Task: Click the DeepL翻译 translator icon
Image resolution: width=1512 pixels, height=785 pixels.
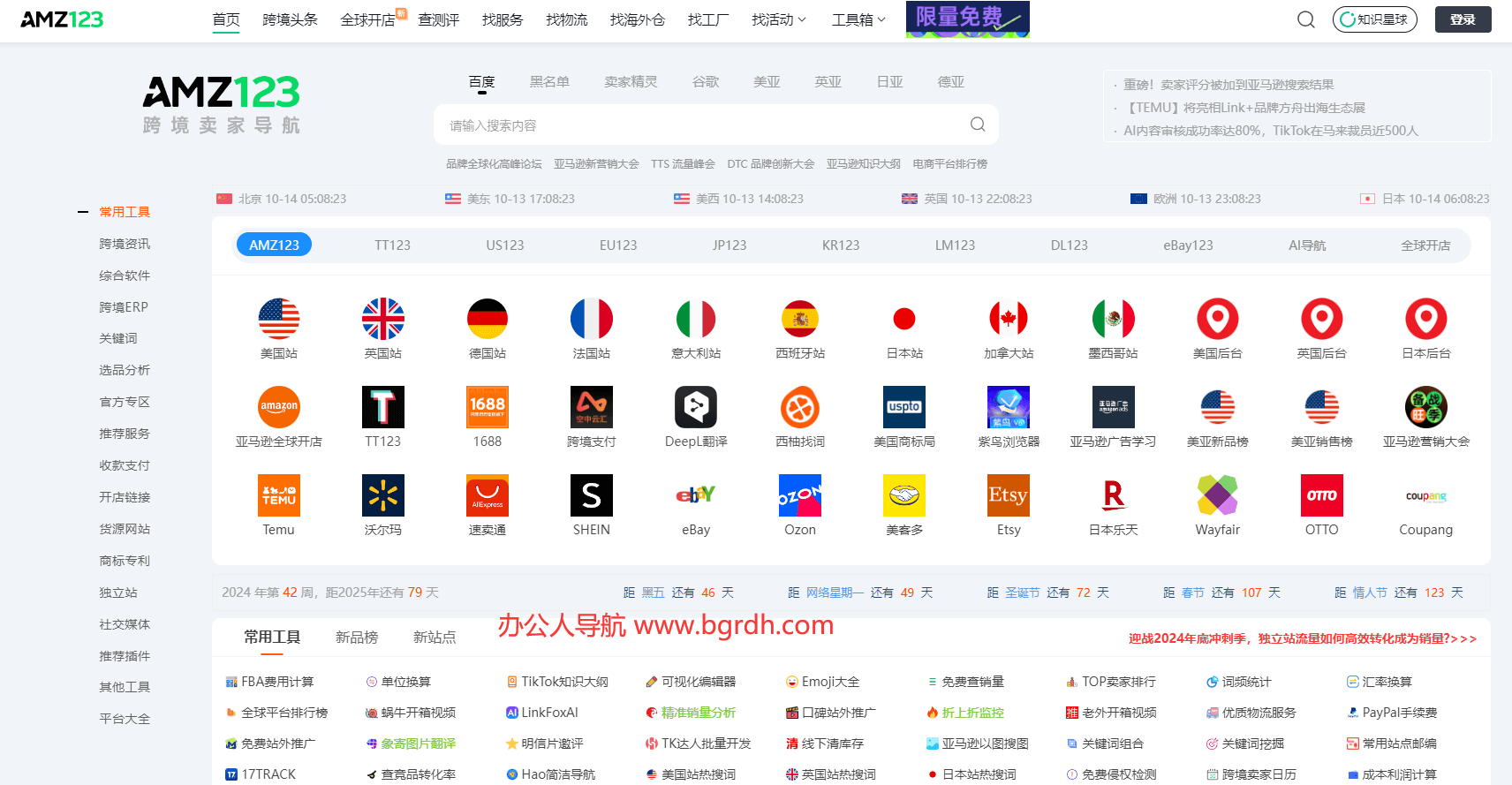Action: click(696, 408)
